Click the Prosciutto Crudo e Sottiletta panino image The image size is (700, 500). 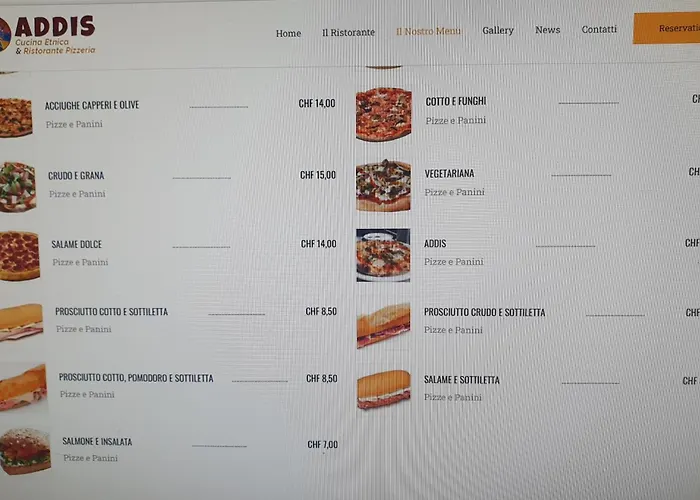click(x=383, y=325)
